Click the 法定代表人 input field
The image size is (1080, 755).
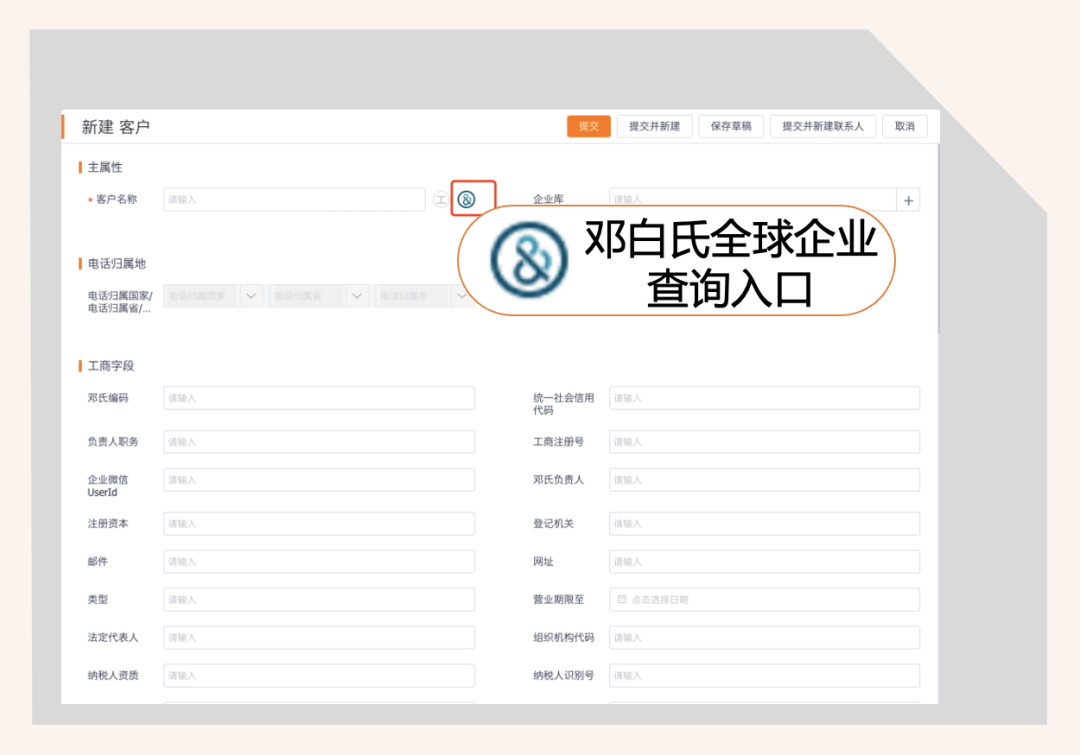coord(319,637)
